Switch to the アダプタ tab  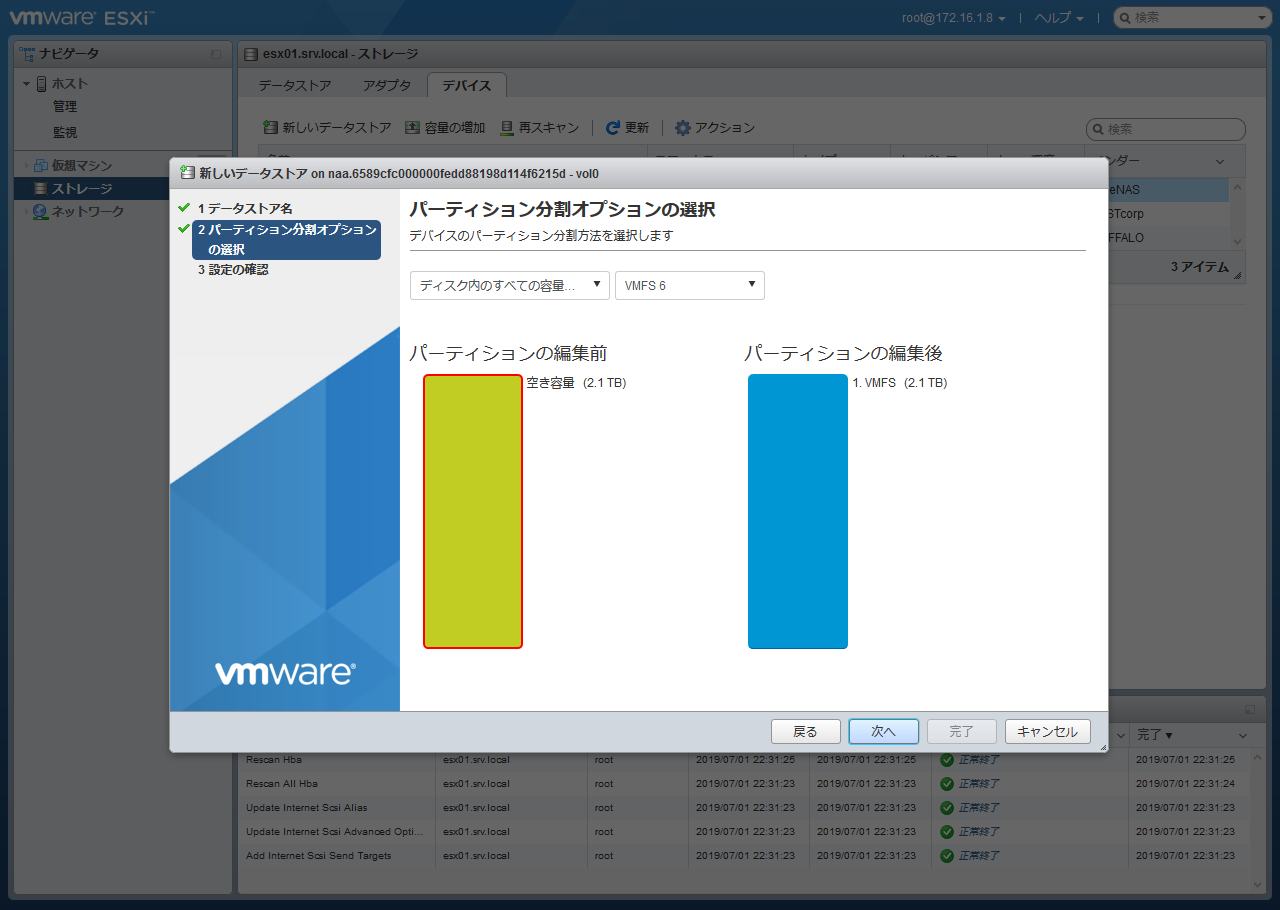(x=387, y=86)
